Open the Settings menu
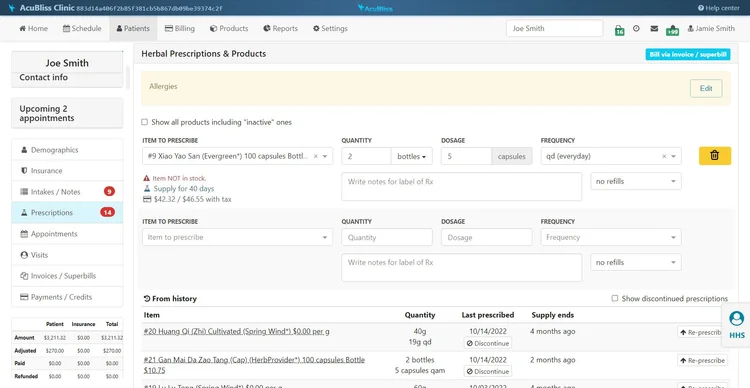This screenshot has height=388, width=750. [x=330, y=28]
